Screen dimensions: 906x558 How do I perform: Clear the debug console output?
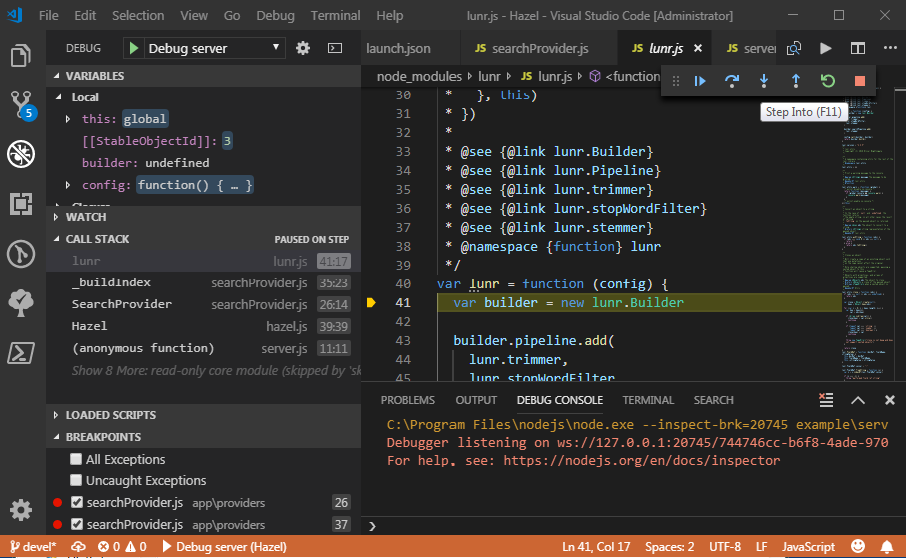click(826, 400)
